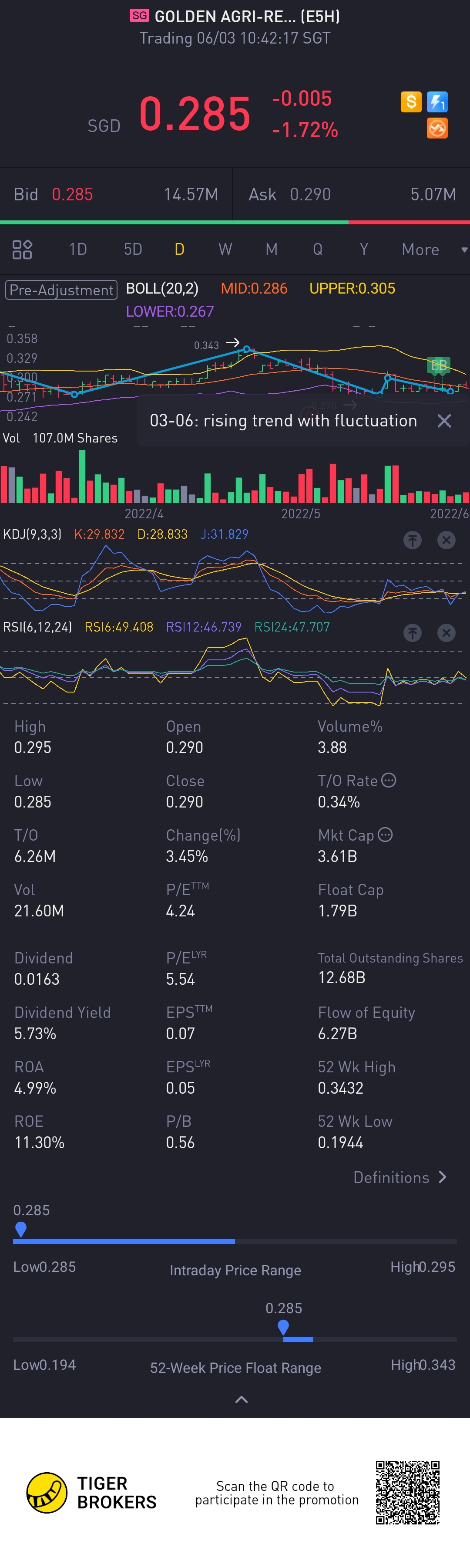
Task: Pin the RSI indicator to top
Action: [x=412, y=633]
